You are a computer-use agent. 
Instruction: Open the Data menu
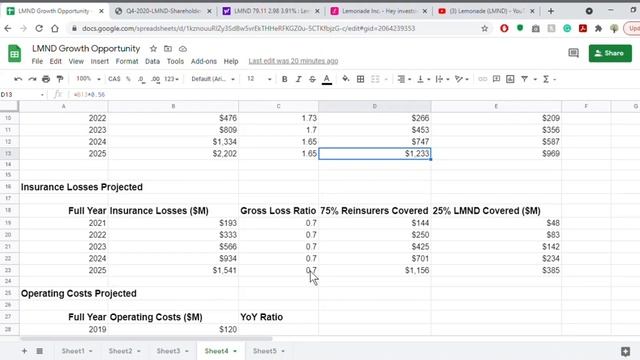click(152, 61)
